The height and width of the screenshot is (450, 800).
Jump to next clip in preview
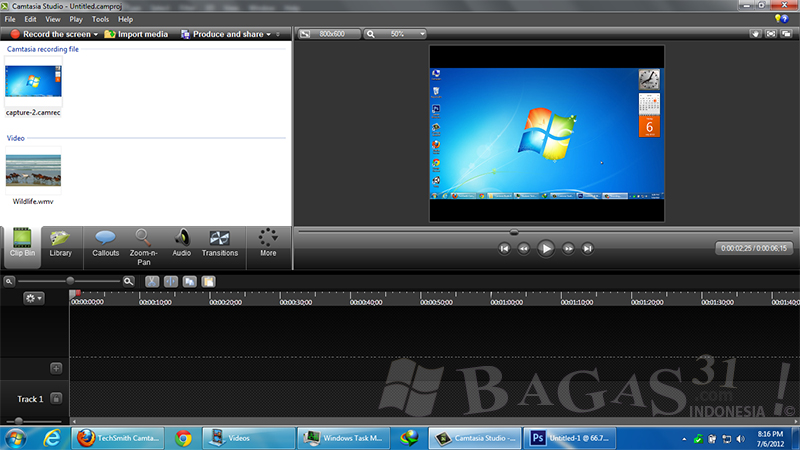click(x=587, y=248)
